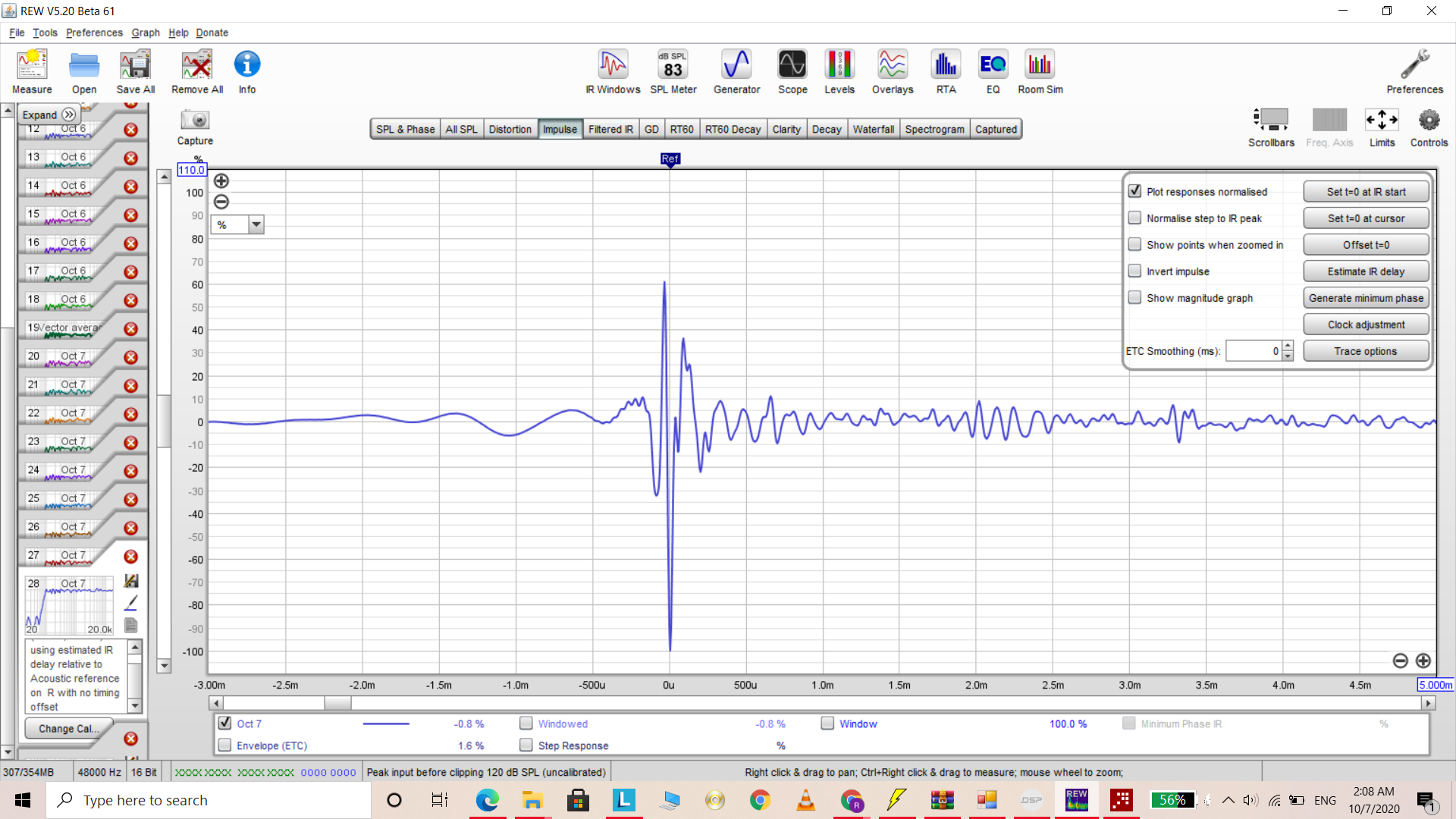Open the IR Windows tool
The height and width of the screenshot is (819, 1456).
[613, 72]
